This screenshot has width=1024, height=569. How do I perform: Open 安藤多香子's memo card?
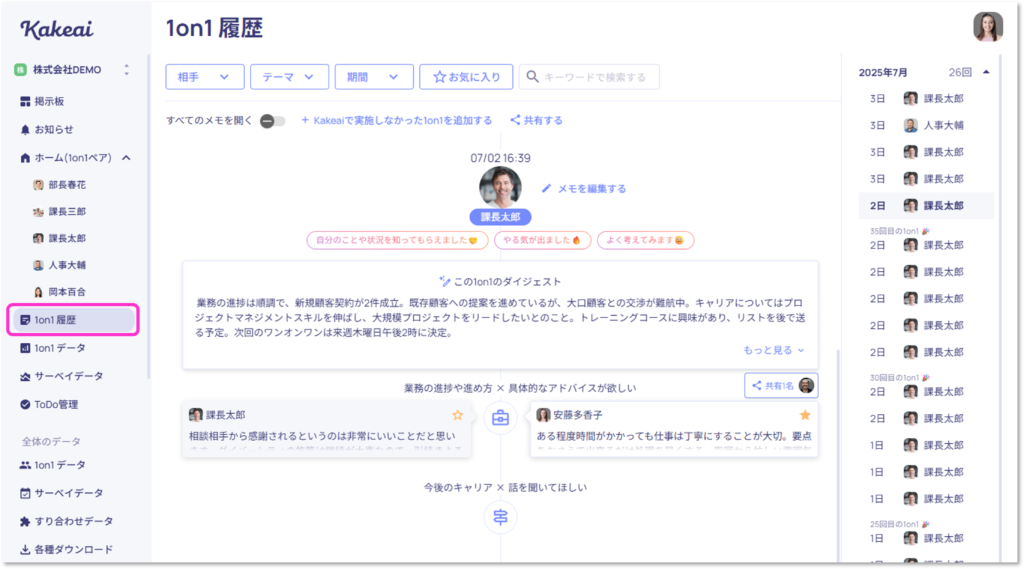tap(674, 429)
